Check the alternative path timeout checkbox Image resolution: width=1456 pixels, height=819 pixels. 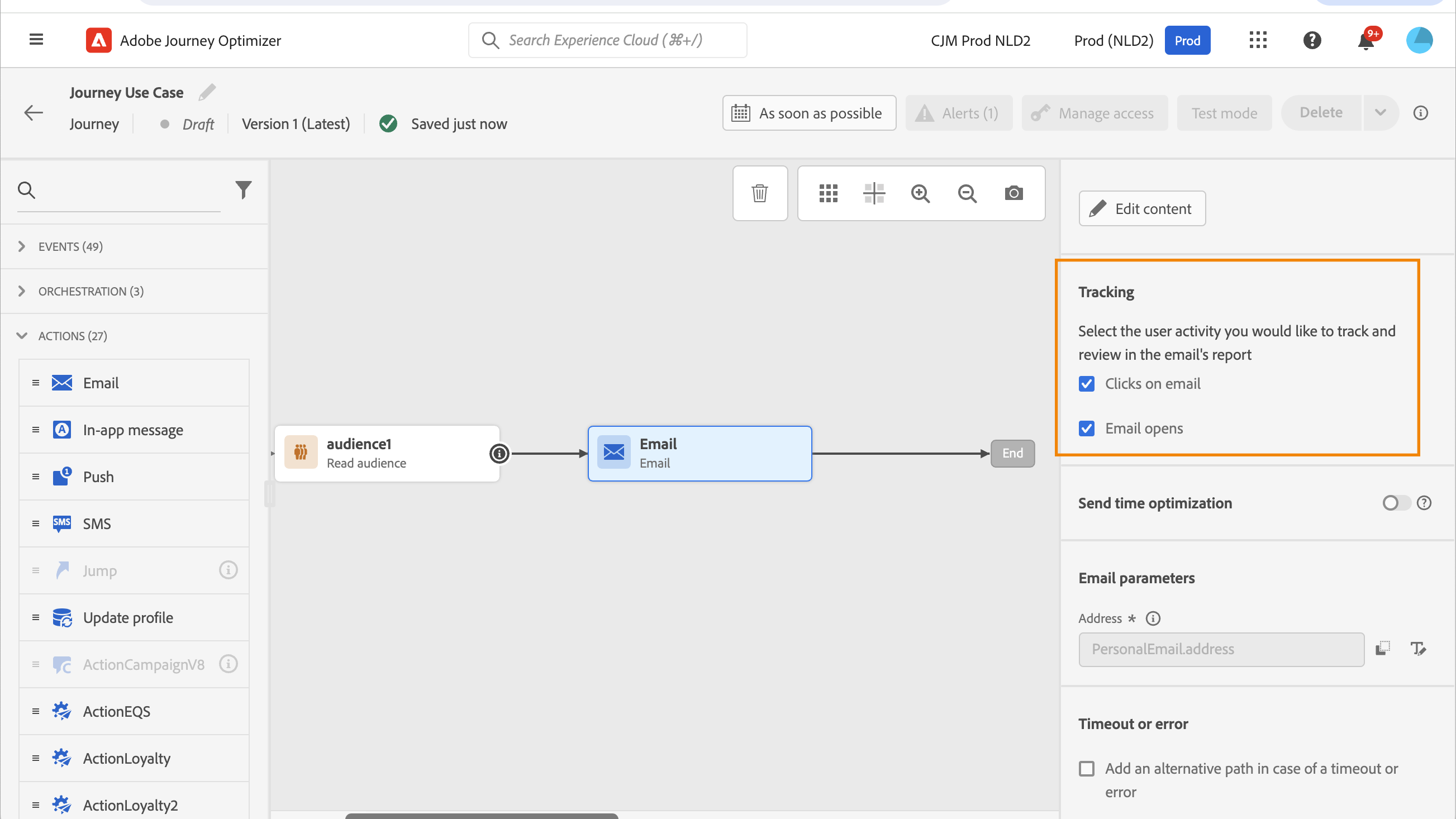[1086, 768]
